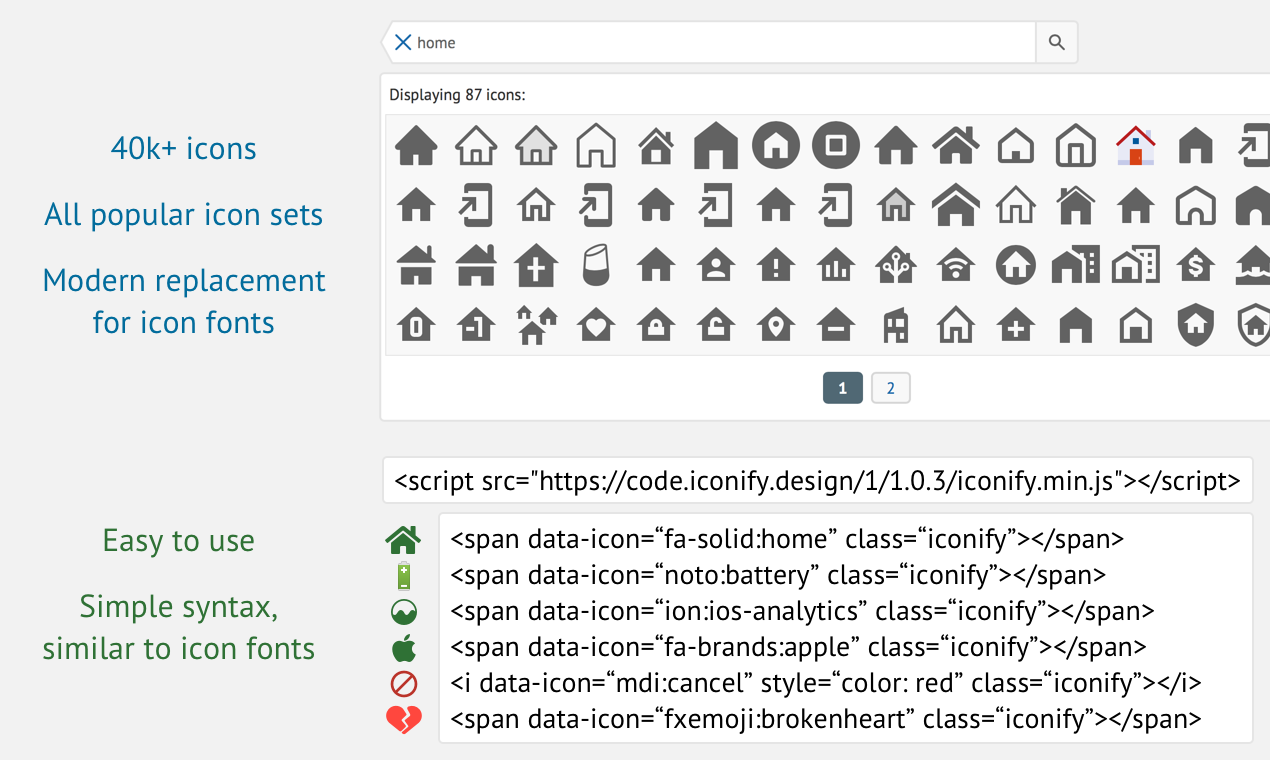1270x760 pixels.
Task: Click the iconify.min.js script tag field
Action: 817,481
